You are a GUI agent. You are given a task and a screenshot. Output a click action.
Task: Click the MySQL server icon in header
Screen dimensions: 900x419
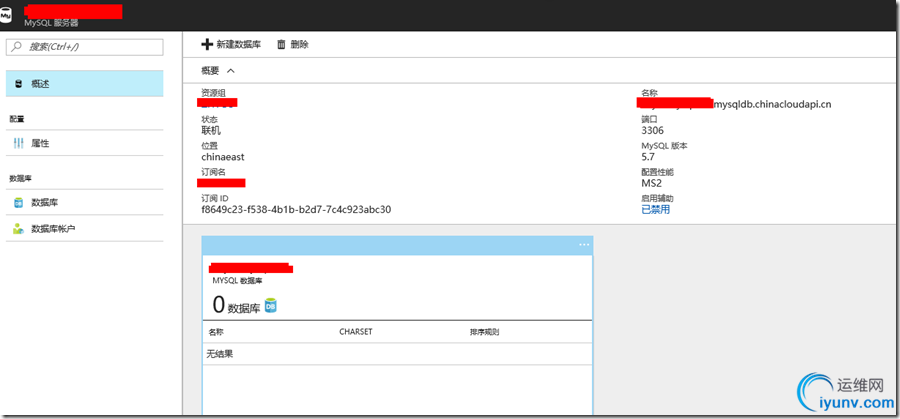click(x=6, y=16)
